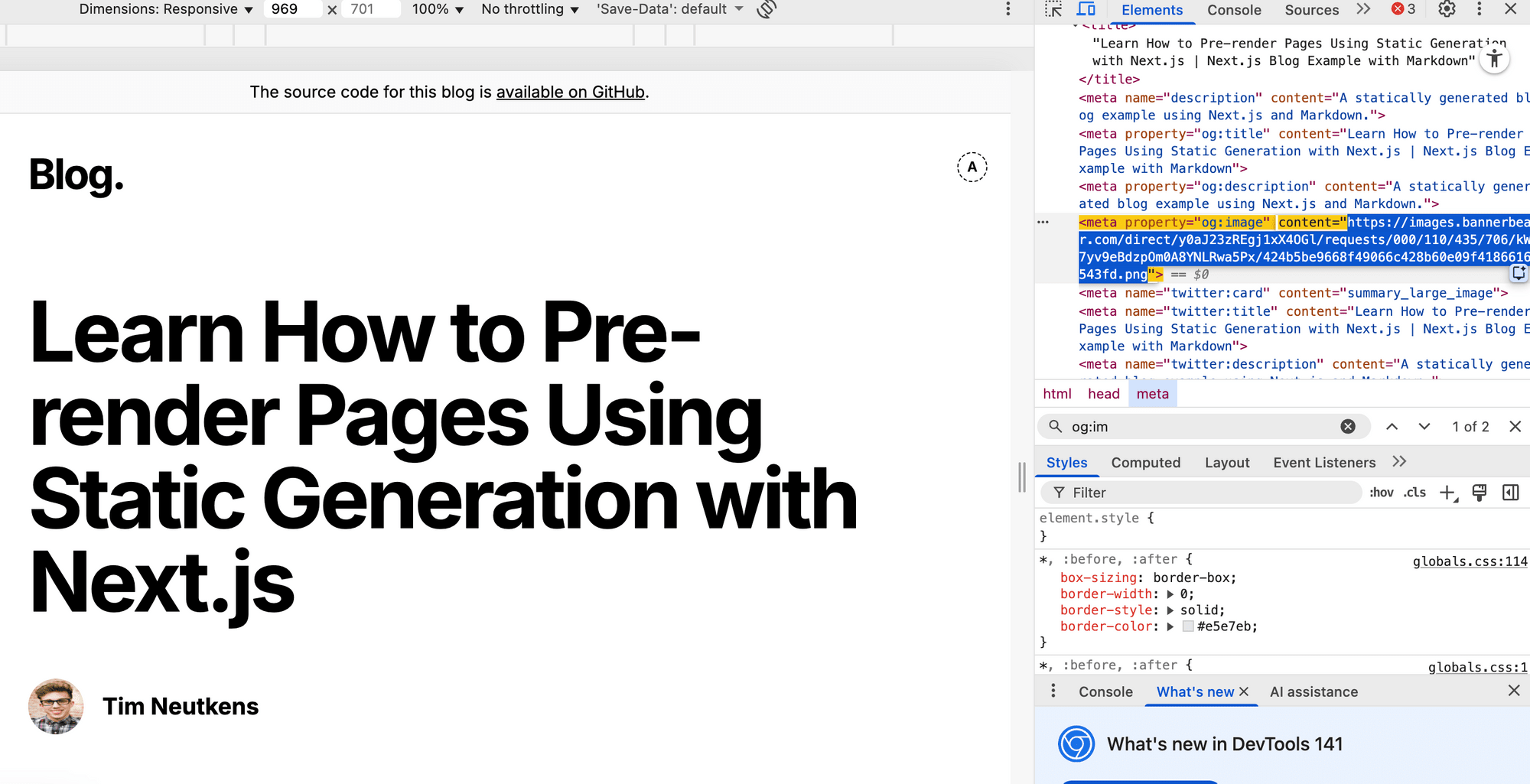Toggle .cls element classes panel
Viewport: 1530px width, 784px height.
(1414, 493)
